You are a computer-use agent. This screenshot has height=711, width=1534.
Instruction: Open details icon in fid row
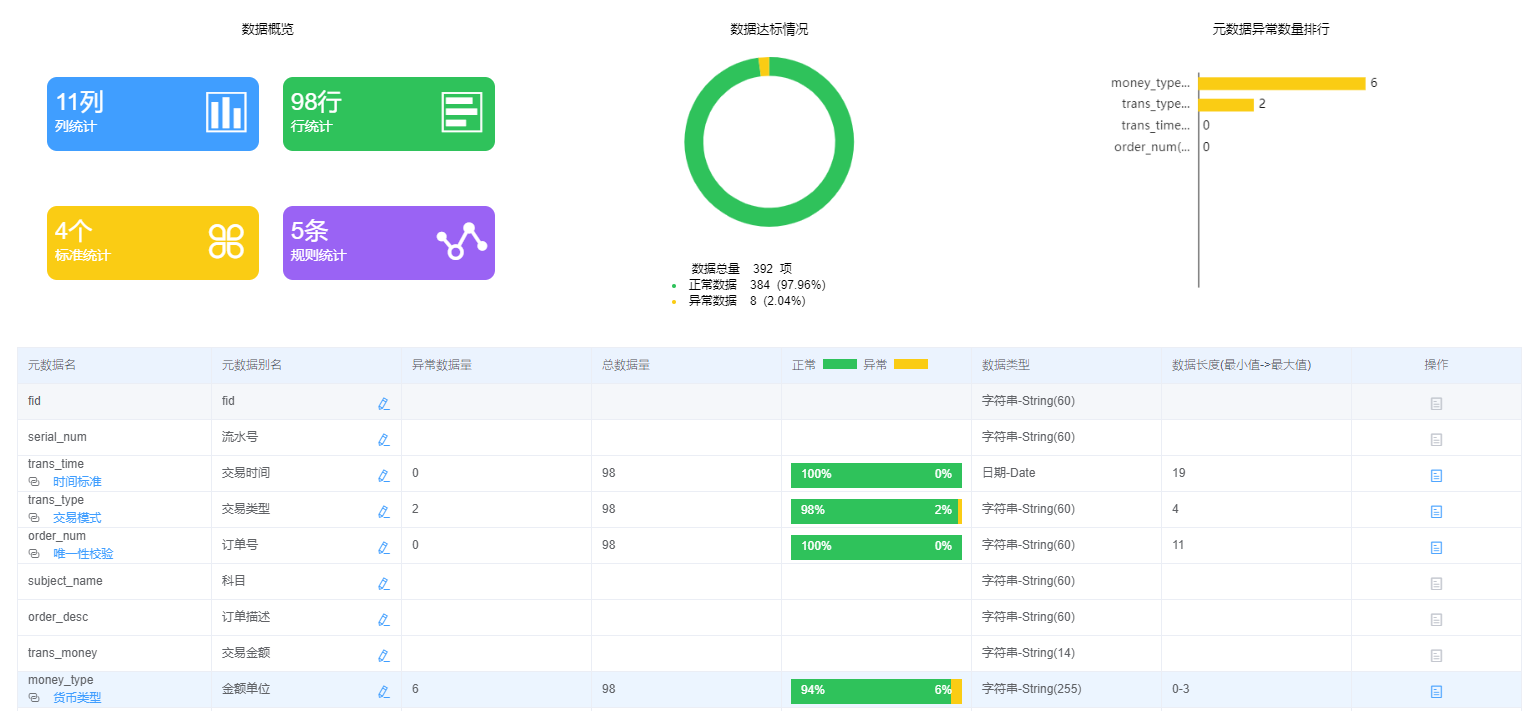click(x=1436, y=404)
